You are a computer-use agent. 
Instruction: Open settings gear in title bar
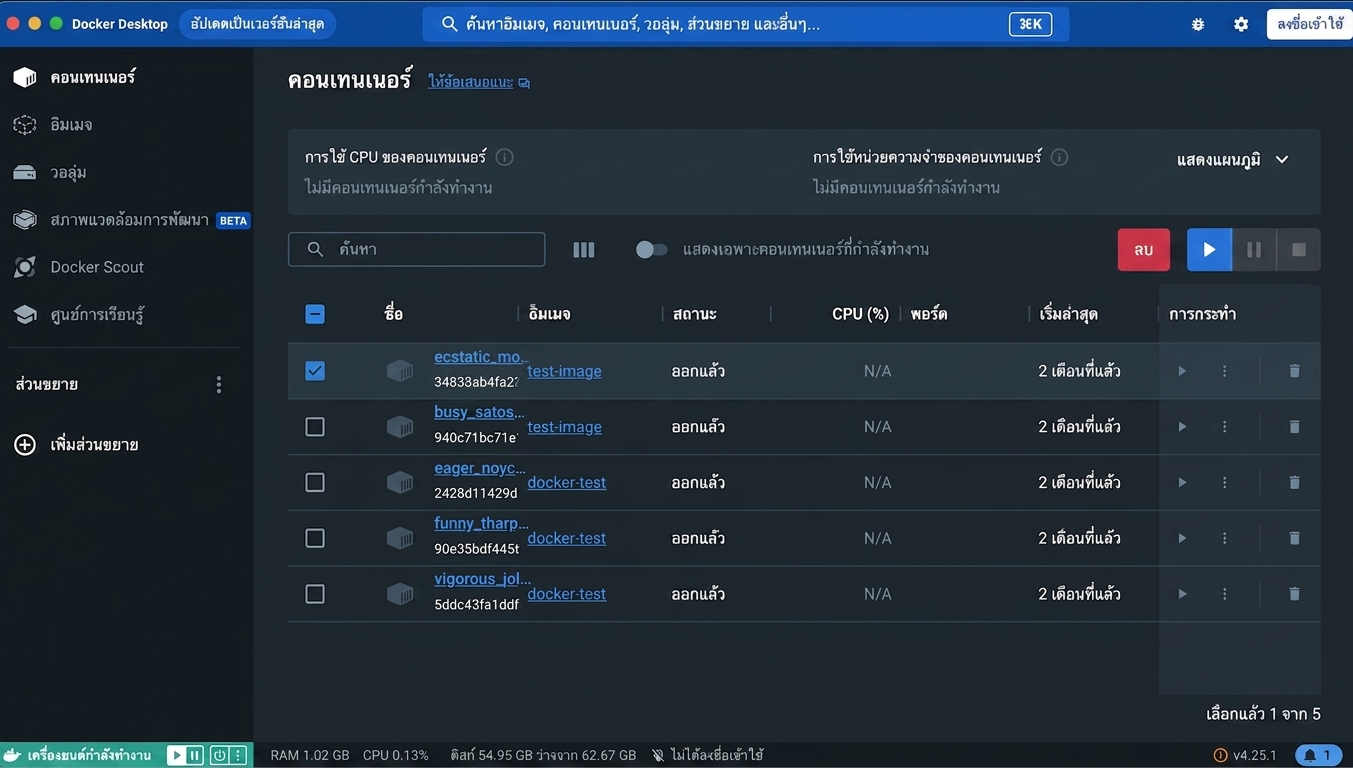[1241, 24]
